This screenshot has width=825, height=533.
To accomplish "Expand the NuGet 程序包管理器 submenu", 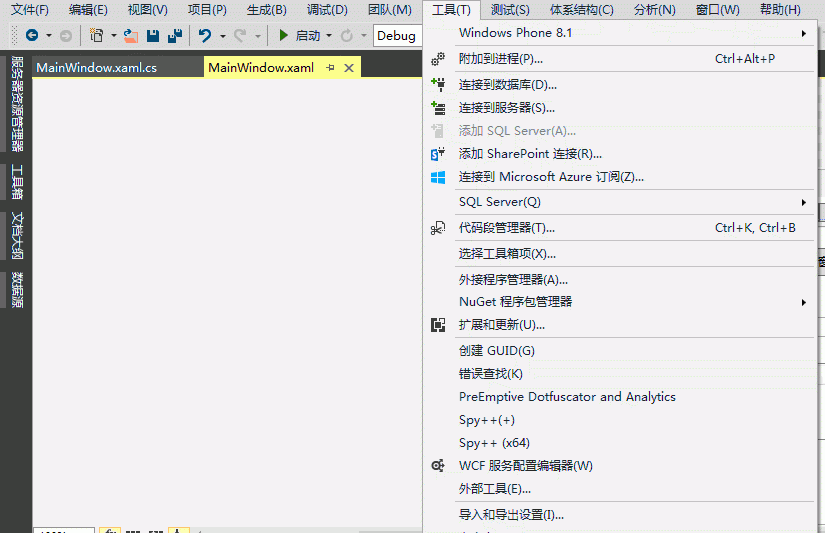I will (803, 302).
